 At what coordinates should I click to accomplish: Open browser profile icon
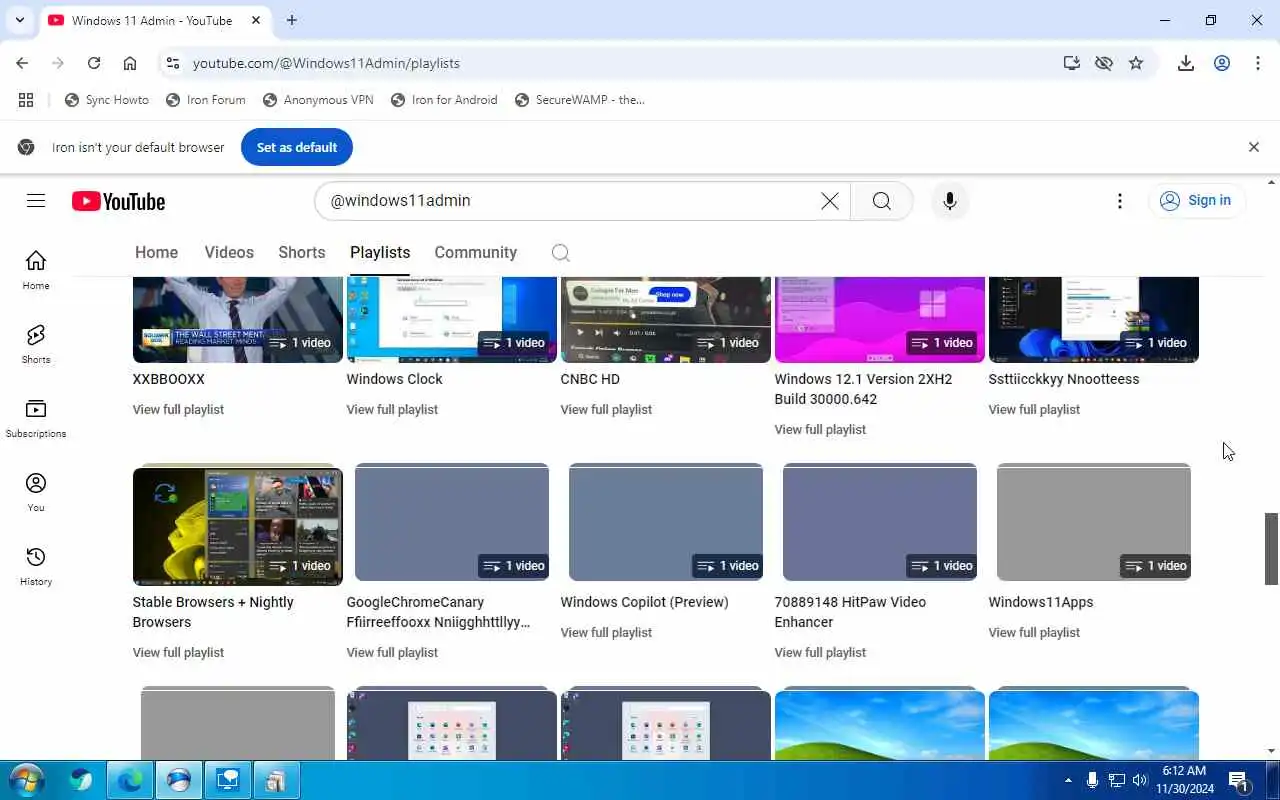pyautogui.click(x=1222, y=63)
